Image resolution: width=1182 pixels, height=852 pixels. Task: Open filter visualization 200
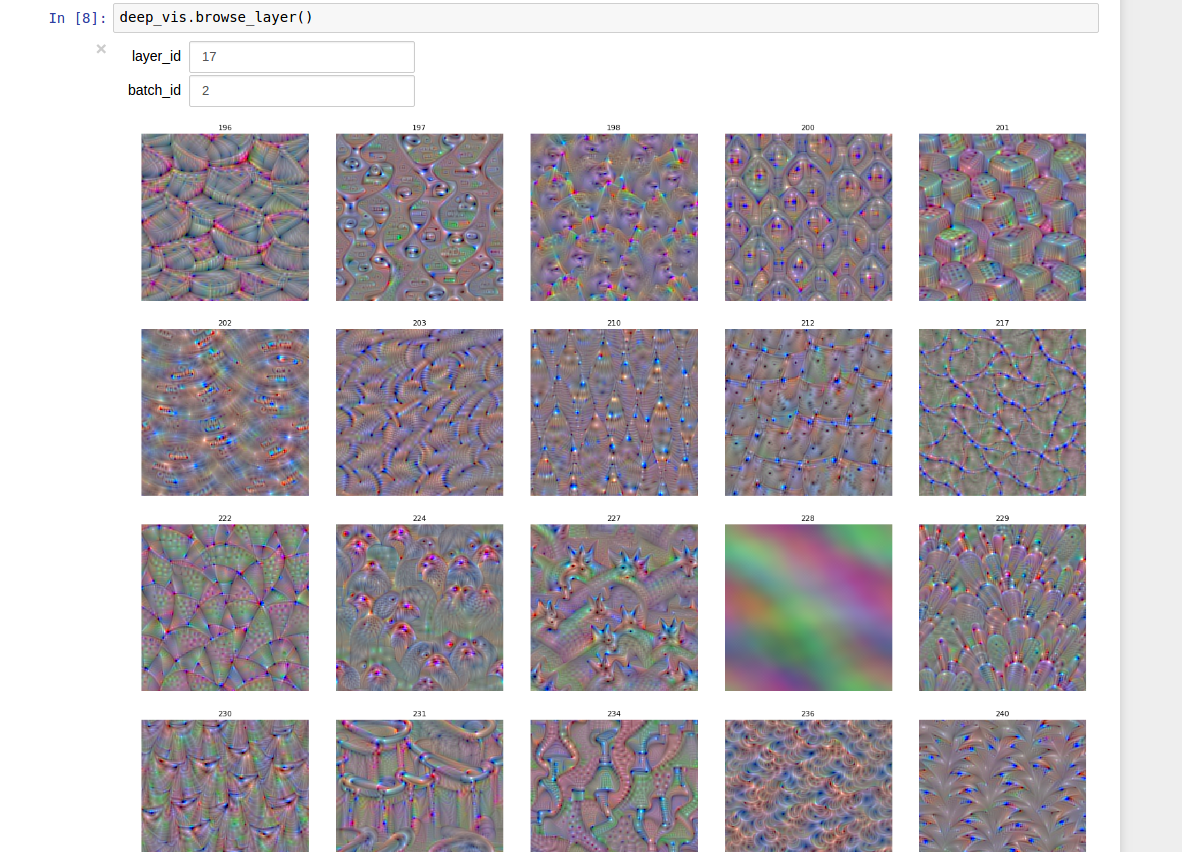tap(808, 217)
